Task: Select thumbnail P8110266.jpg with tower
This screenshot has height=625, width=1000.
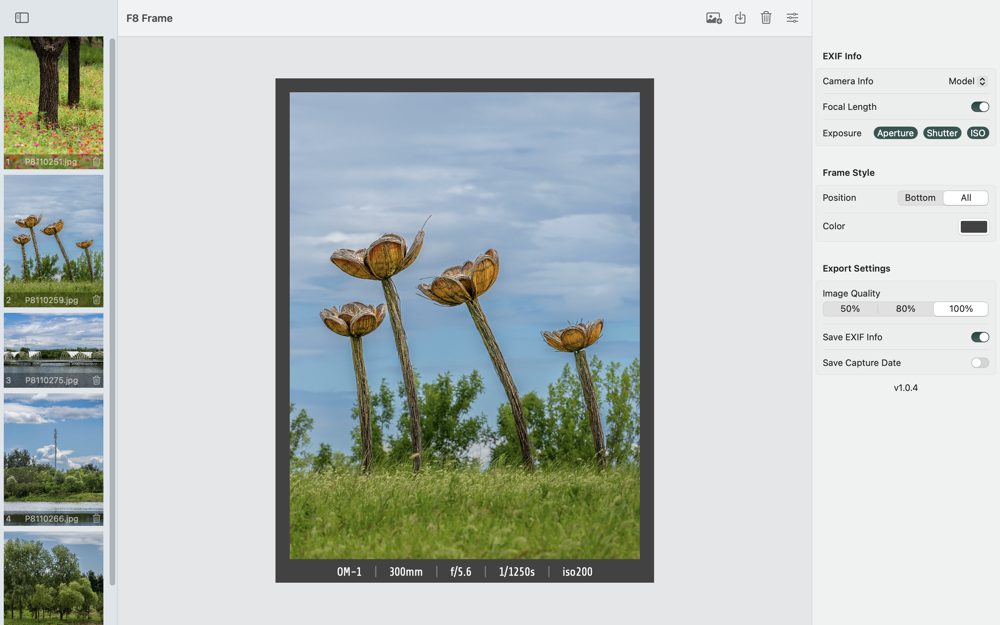Action: point(54,459)
